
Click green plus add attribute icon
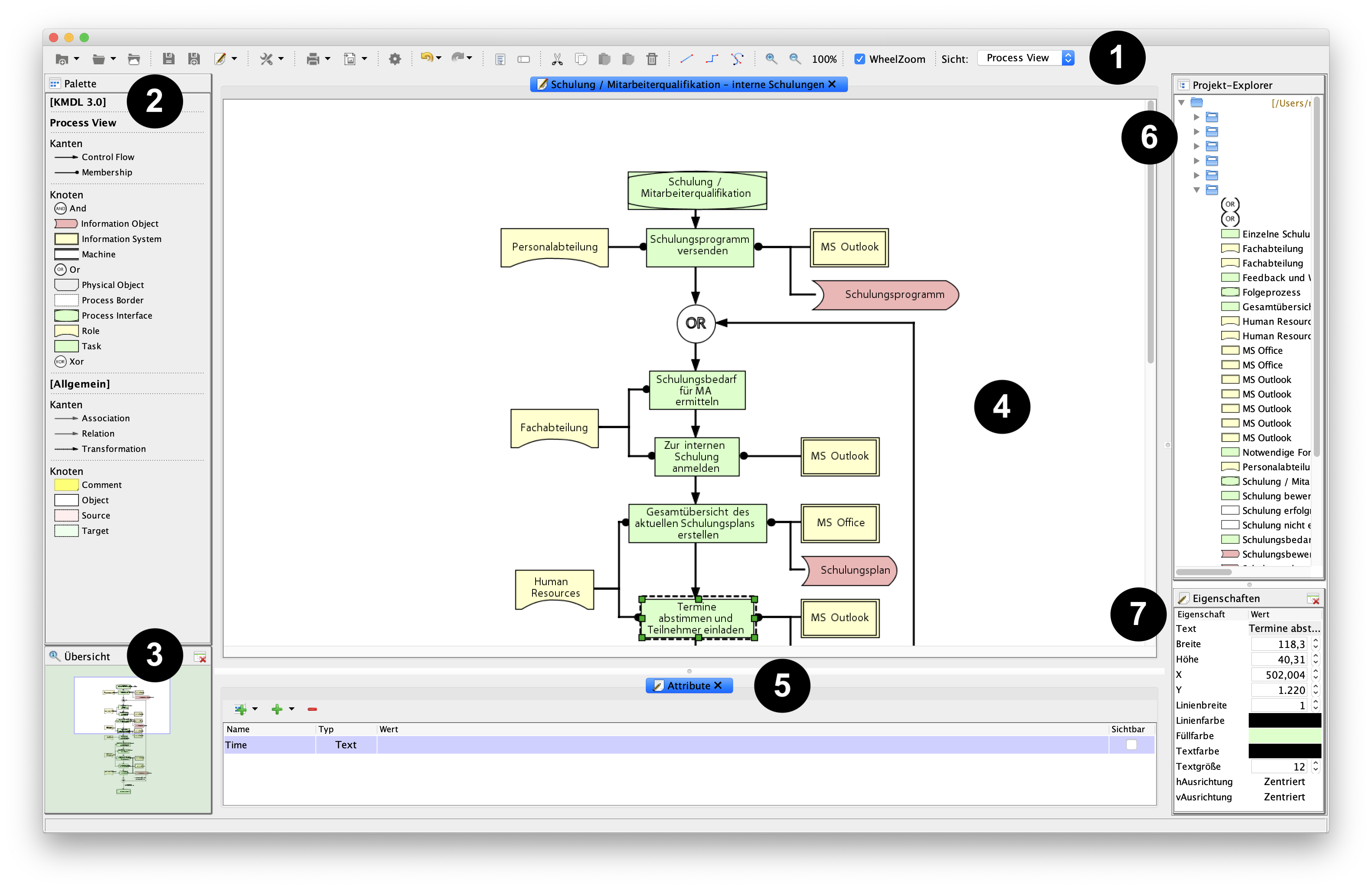[277, 710]
